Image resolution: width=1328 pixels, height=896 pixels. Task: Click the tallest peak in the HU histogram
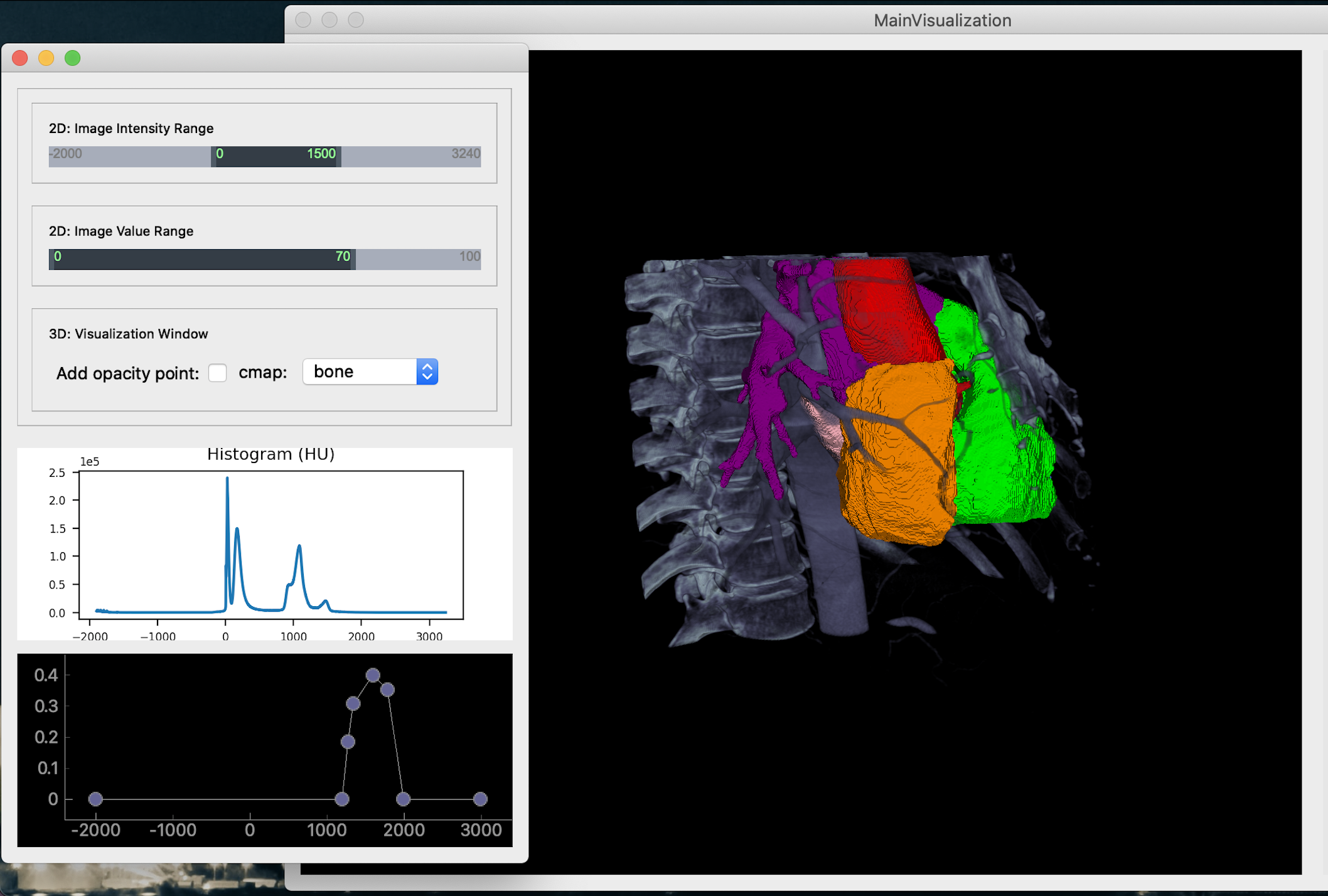pyautogui.click(x=227, y=478)
